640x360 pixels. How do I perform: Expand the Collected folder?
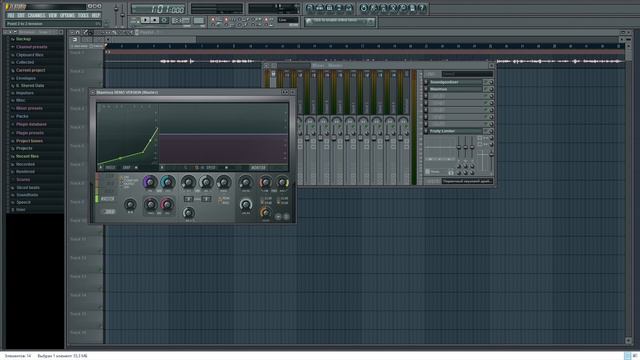[x=24, y=62]
